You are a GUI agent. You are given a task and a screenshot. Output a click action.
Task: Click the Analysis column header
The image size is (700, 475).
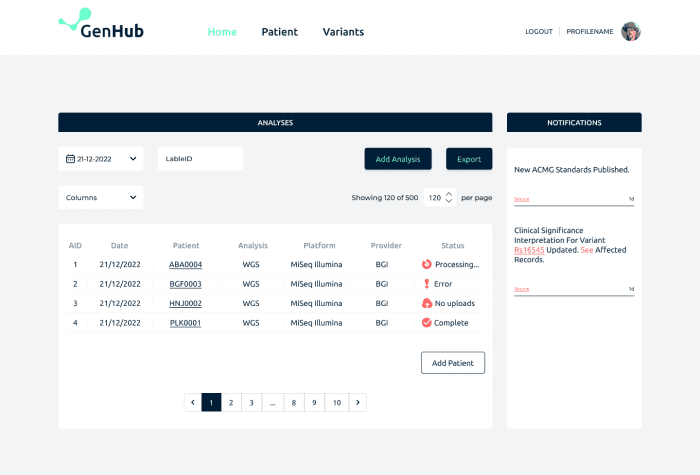[x=253, y=246]
